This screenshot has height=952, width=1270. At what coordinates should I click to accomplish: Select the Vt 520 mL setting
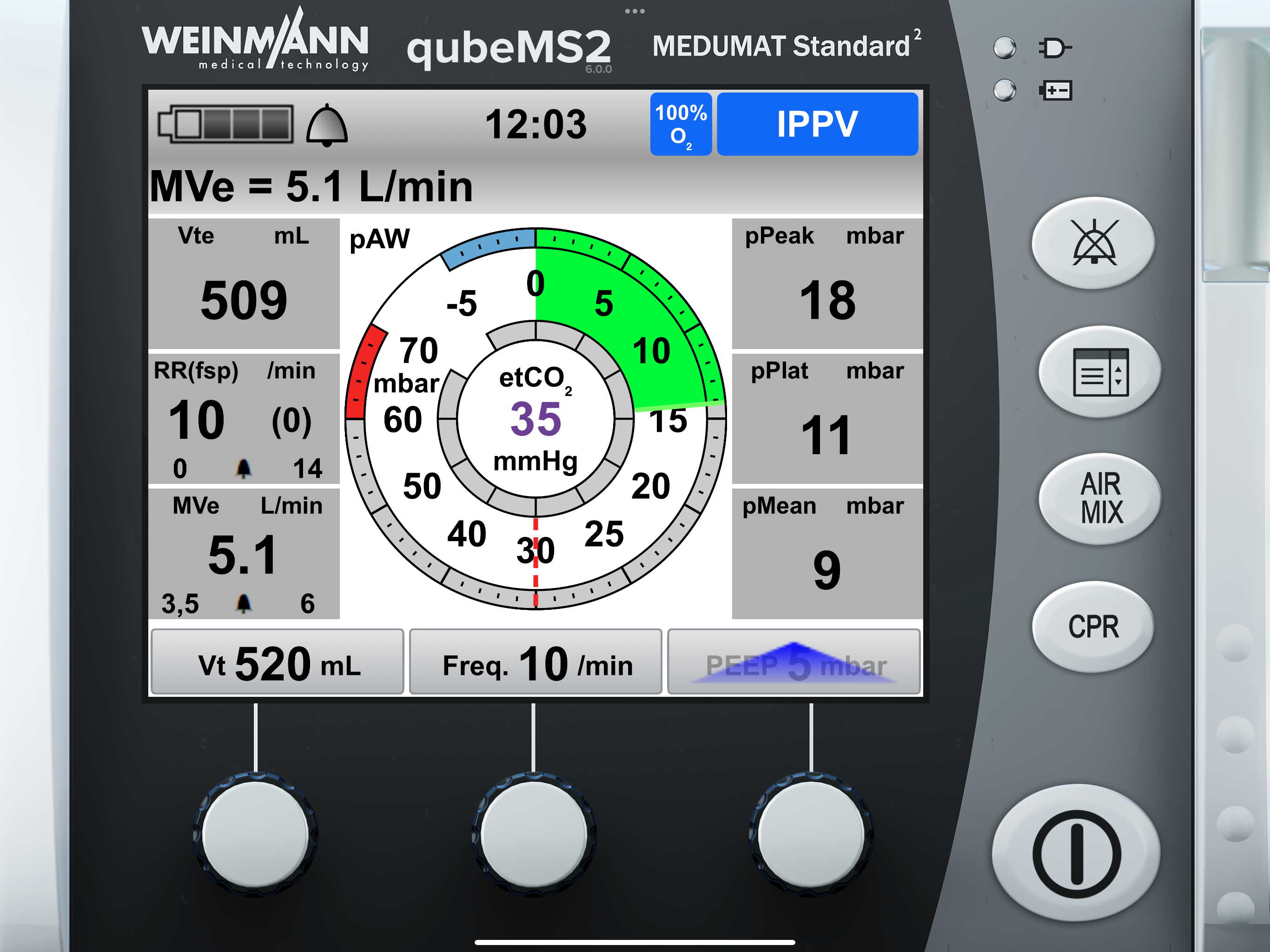pyautogui.click(x=278, y=662)
